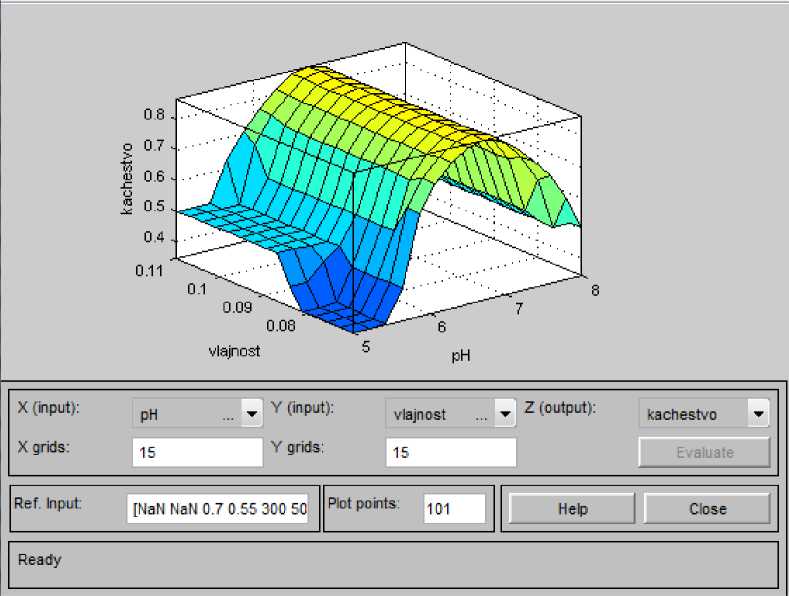Click the 0.11 tick on vlajnost axis
Image resolution: width=789 pixels, height=596 pixels.
[149, 271]
